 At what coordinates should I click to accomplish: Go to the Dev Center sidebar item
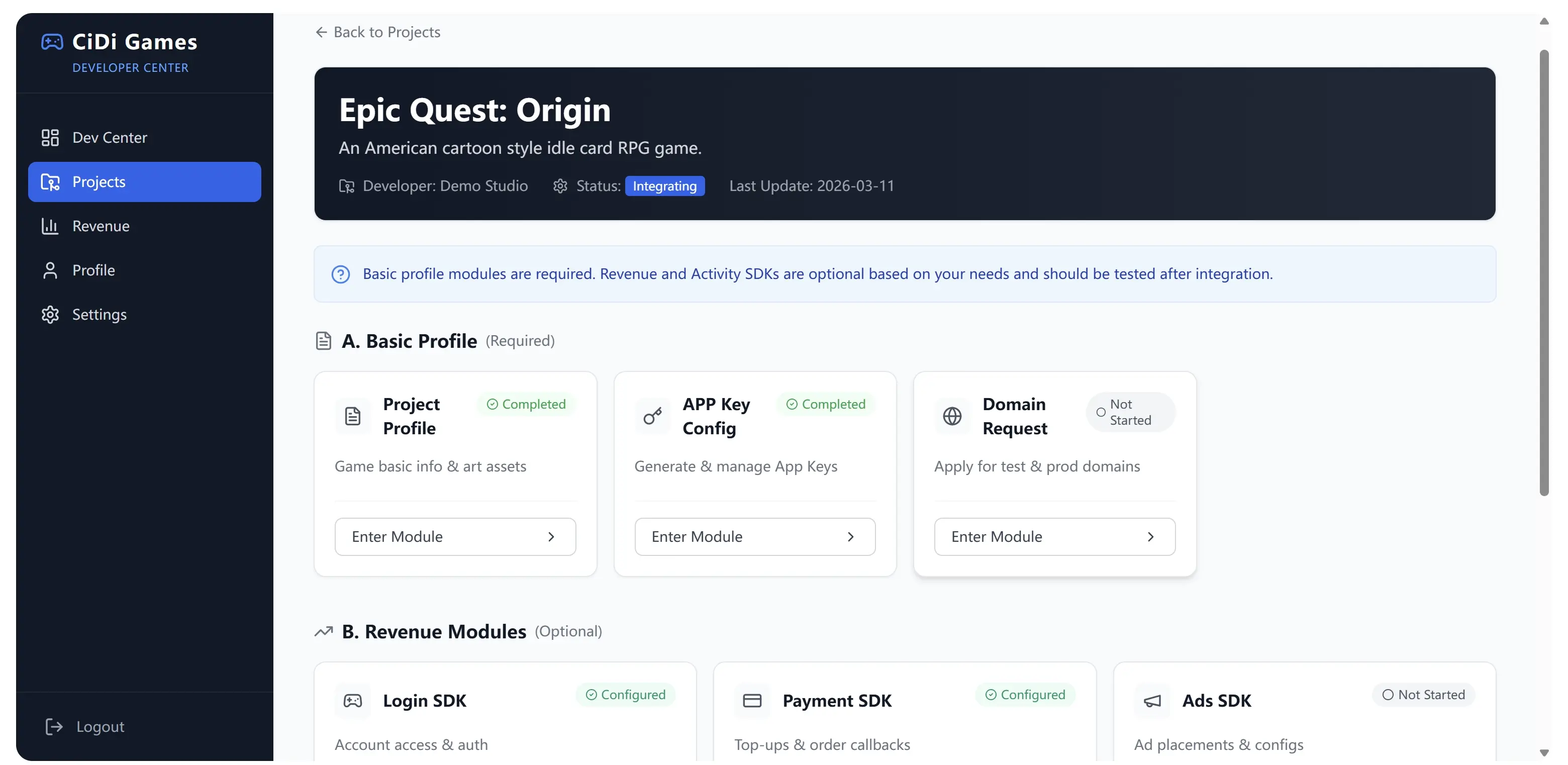(x=110, y=138)
